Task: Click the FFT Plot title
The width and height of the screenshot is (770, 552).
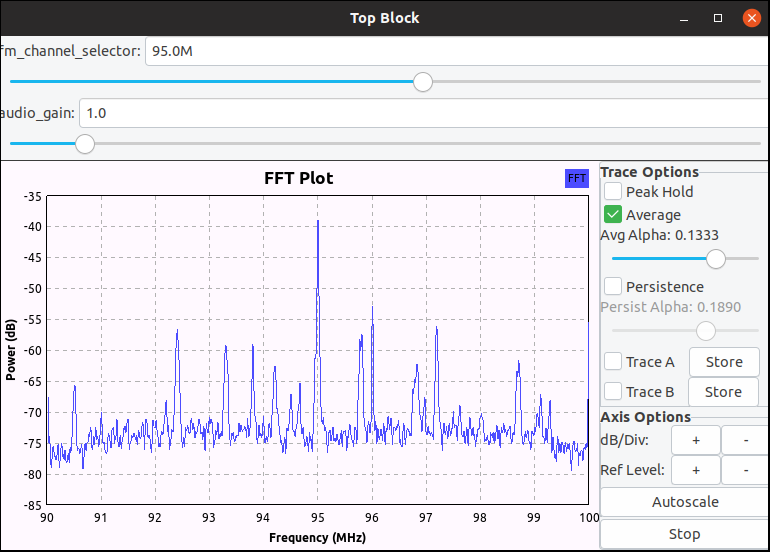Action: pos(299,178)
